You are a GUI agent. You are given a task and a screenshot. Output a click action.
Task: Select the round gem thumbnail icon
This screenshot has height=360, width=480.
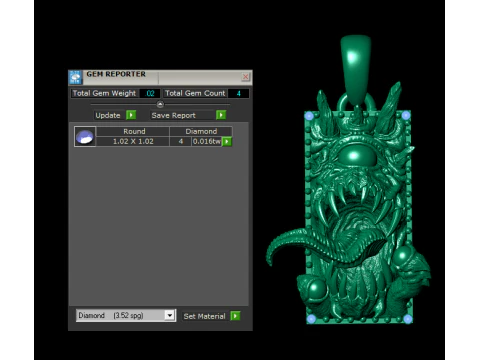click(x=85, y=137)
